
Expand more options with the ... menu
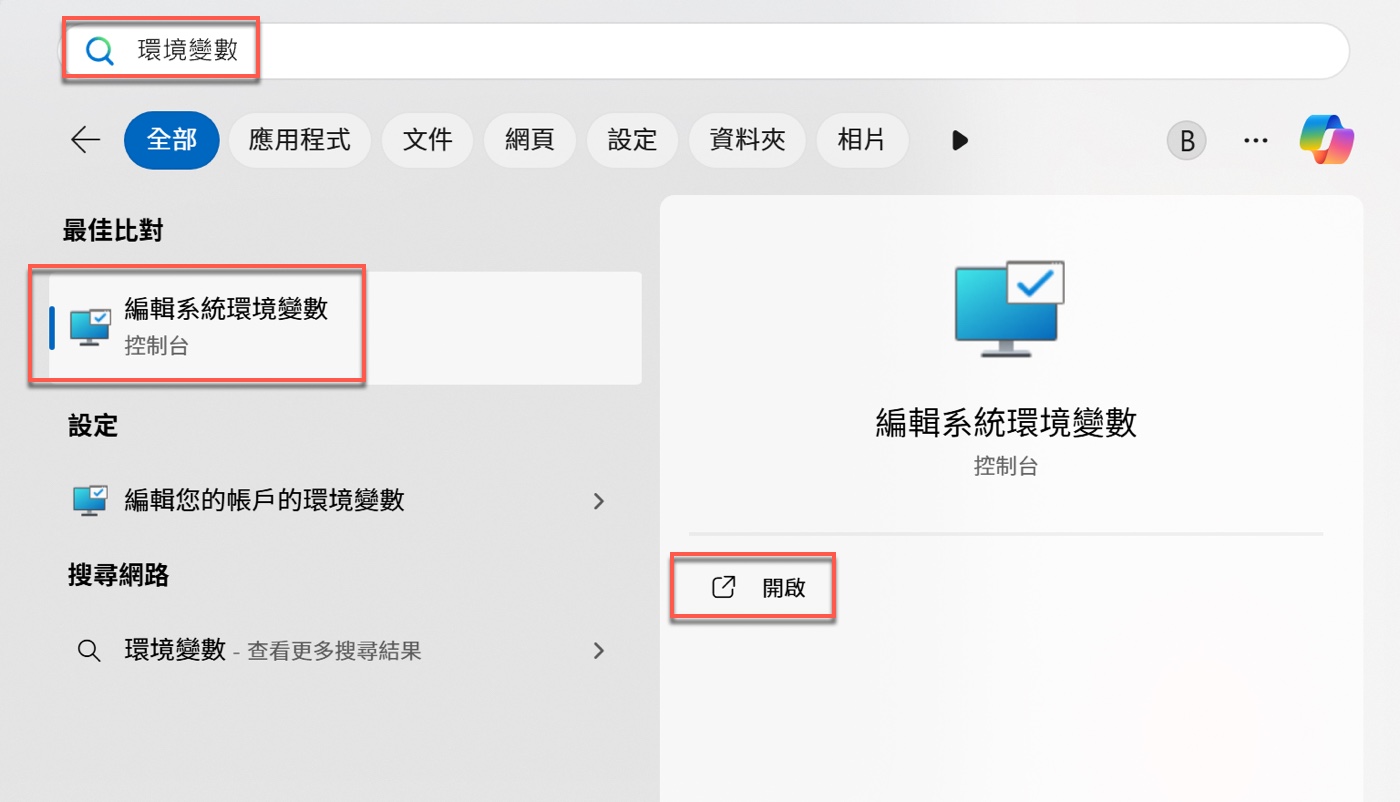click(1255, 140)
